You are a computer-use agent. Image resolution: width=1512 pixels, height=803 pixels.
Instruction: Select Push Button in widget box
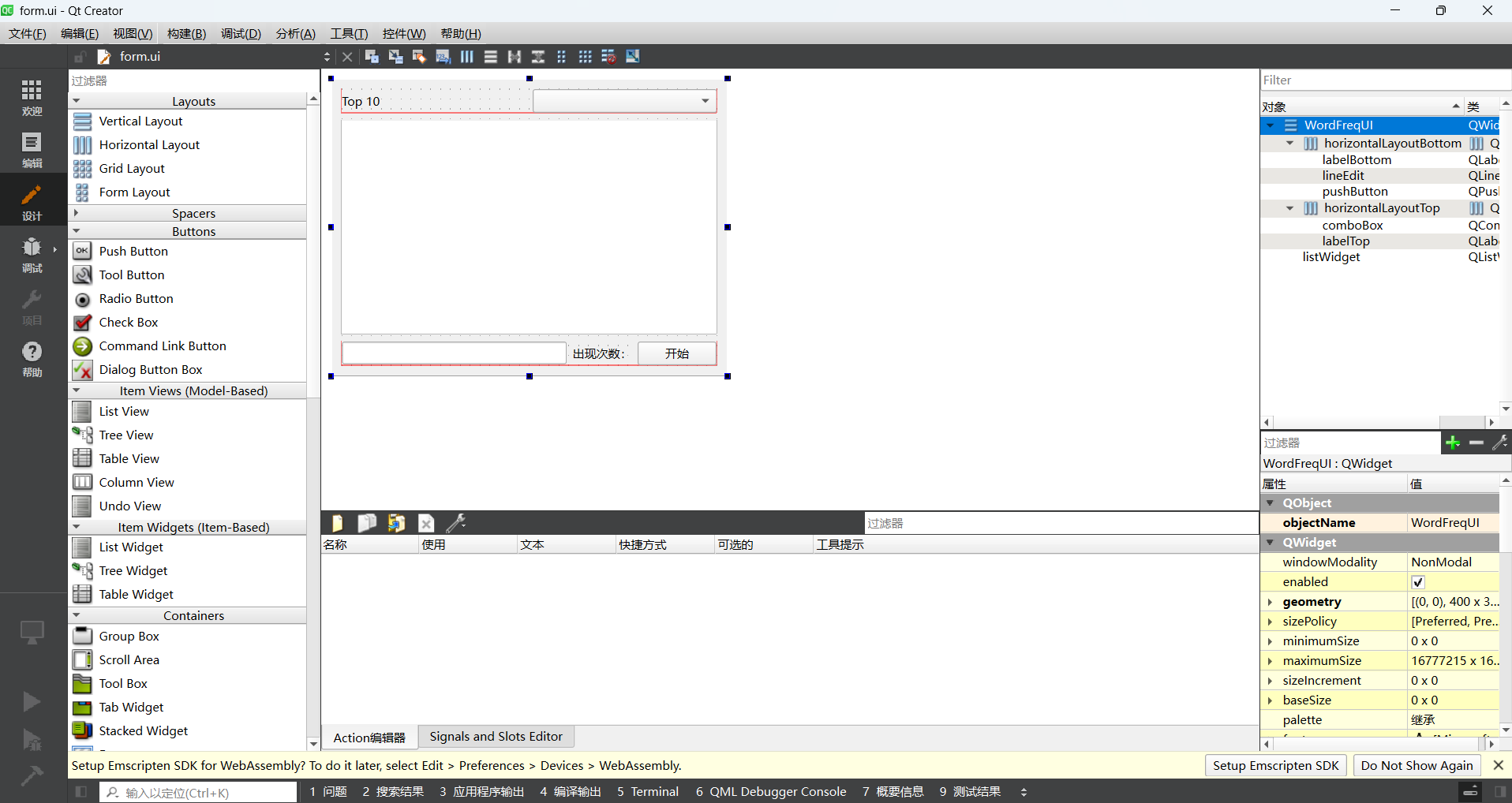point(133,251)
